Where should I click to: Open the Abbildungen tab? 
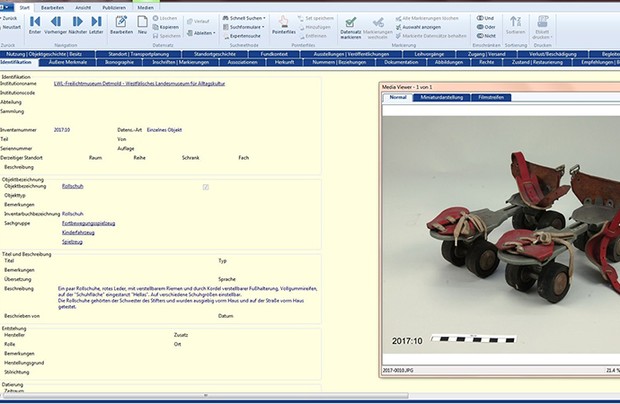point(449,62)
